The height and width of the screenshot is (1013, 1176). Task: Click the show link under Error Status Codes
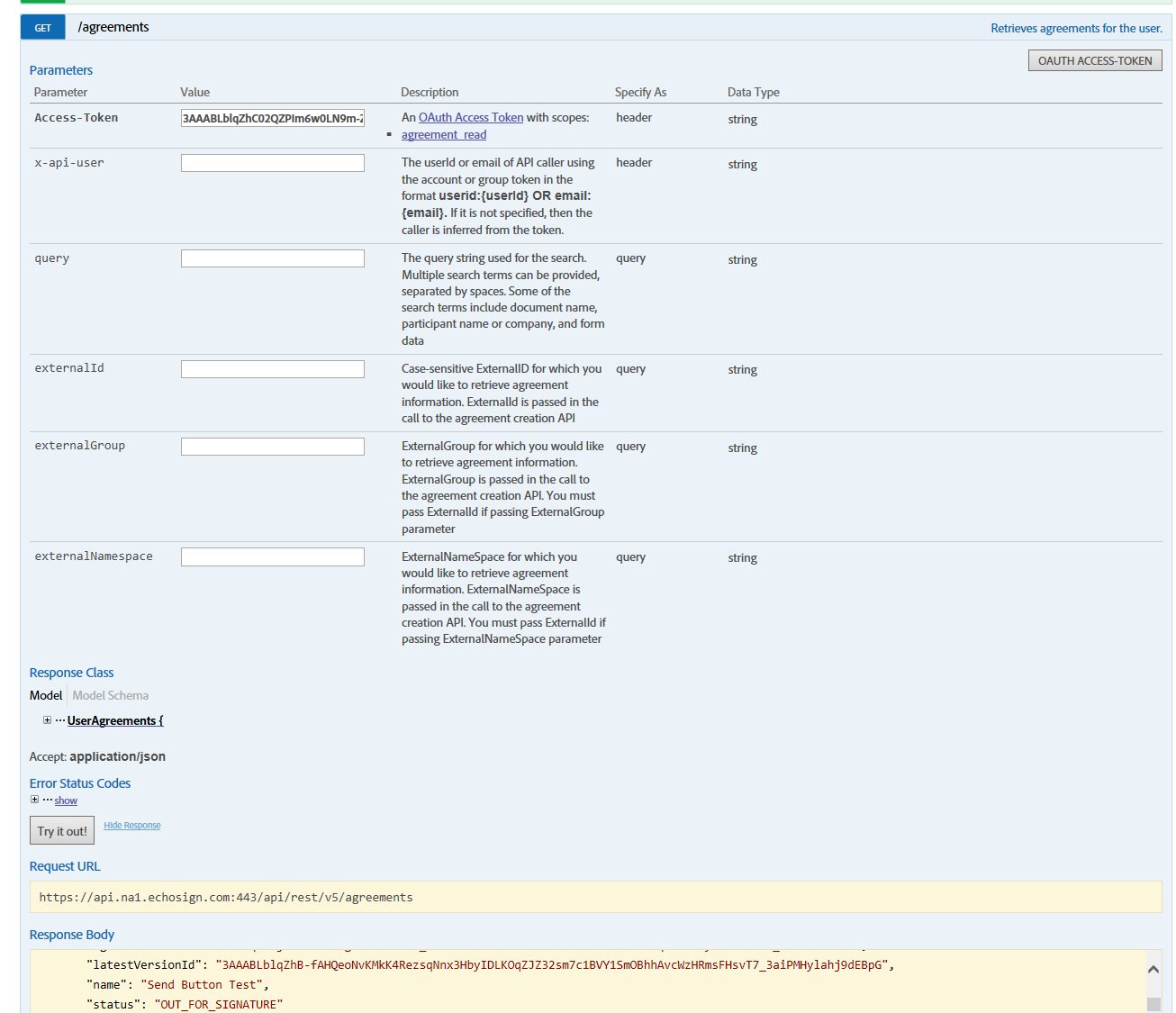click(x=65, y=800)
